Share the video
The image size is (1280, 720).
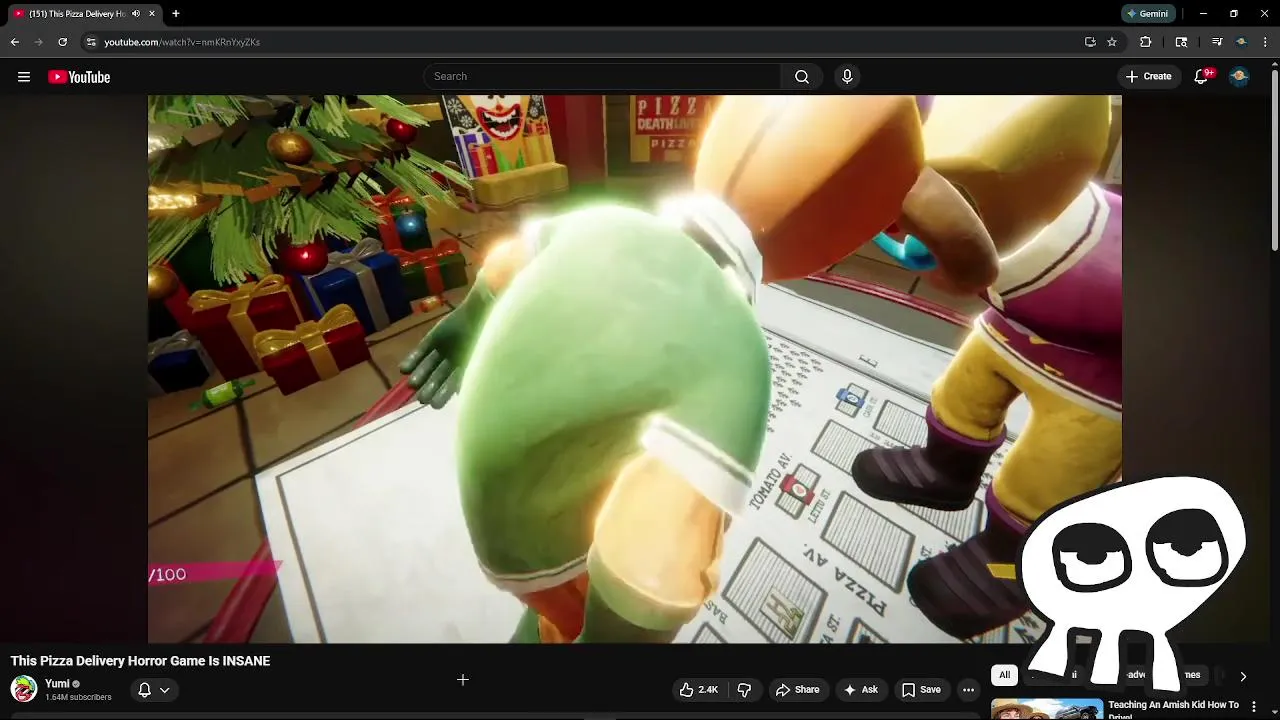798,690
